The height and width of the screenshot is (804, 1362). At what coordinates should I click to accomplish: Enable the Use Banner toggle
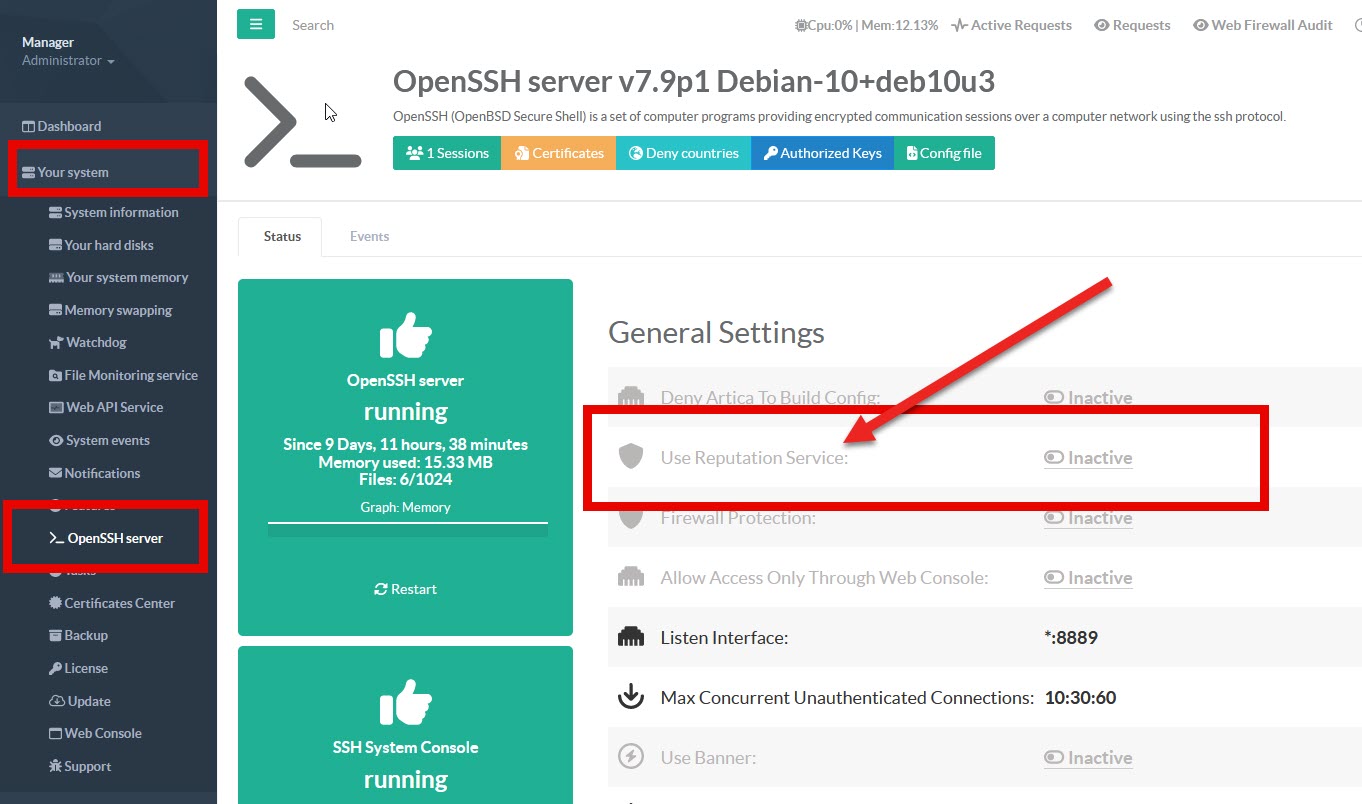1088,758
